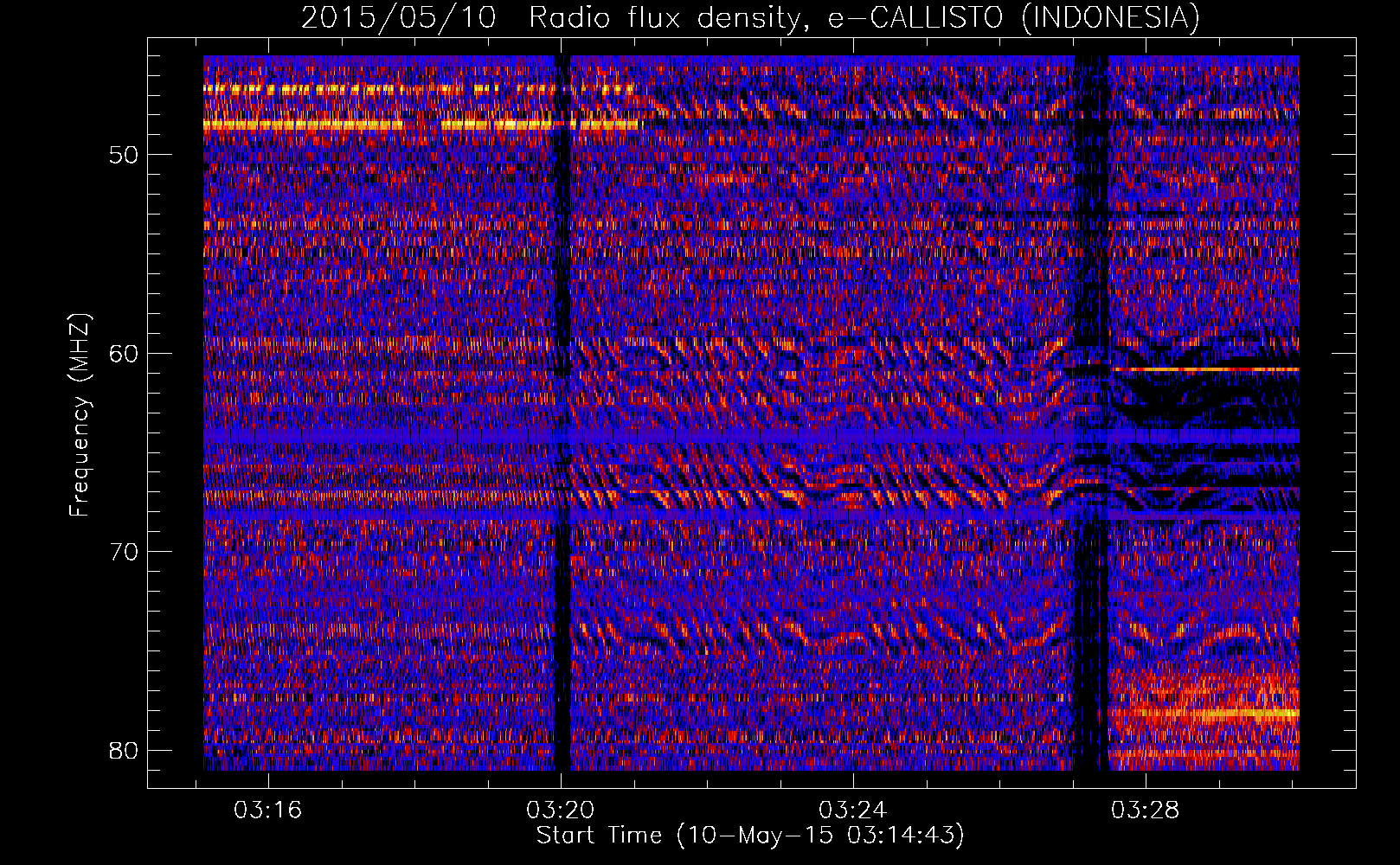Click the plot title 'Radio flux density, e-CALLISTO (INDONESIA)'
The image size is (1400, 865).
point(864,17)
